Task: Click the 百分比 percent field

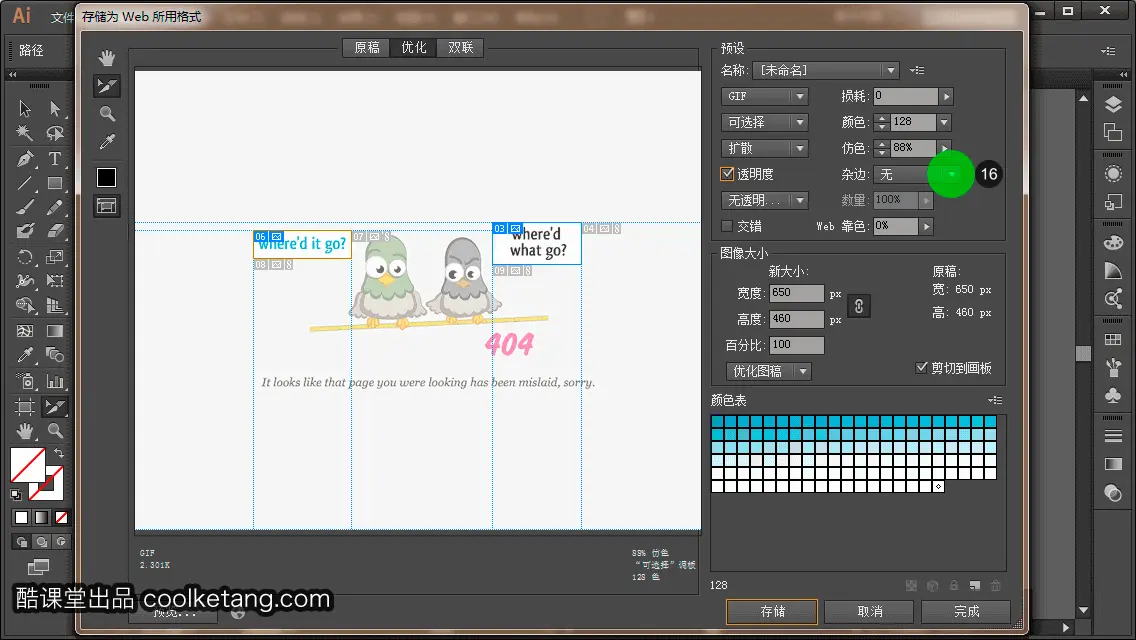Action: click(797, 345)
